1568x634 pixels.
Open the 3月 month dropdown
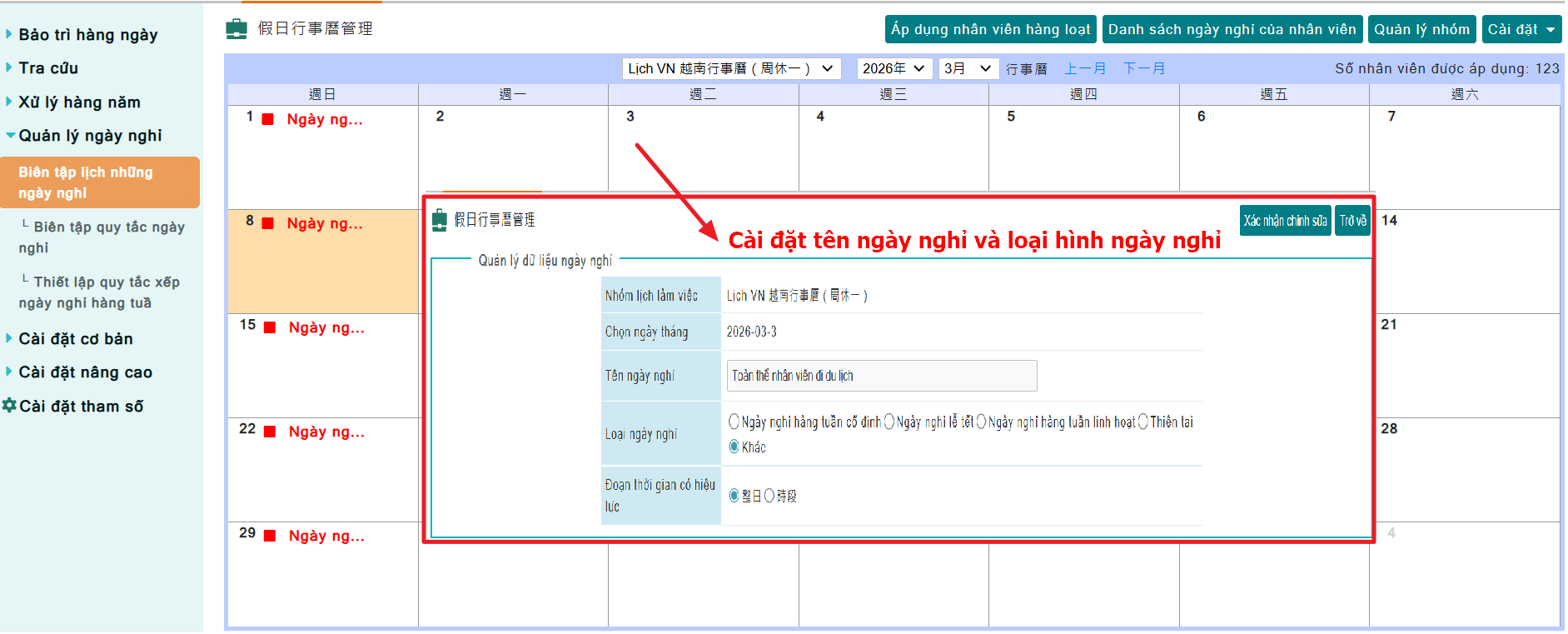(x=968, y=68)
